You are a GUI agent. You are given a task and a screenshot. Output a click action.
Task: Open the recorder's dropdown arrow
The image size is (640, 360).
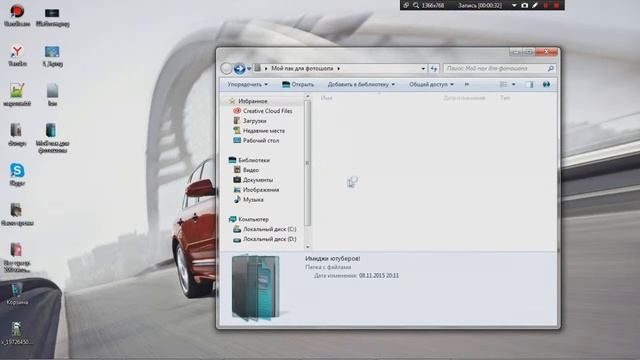point(514,5)
